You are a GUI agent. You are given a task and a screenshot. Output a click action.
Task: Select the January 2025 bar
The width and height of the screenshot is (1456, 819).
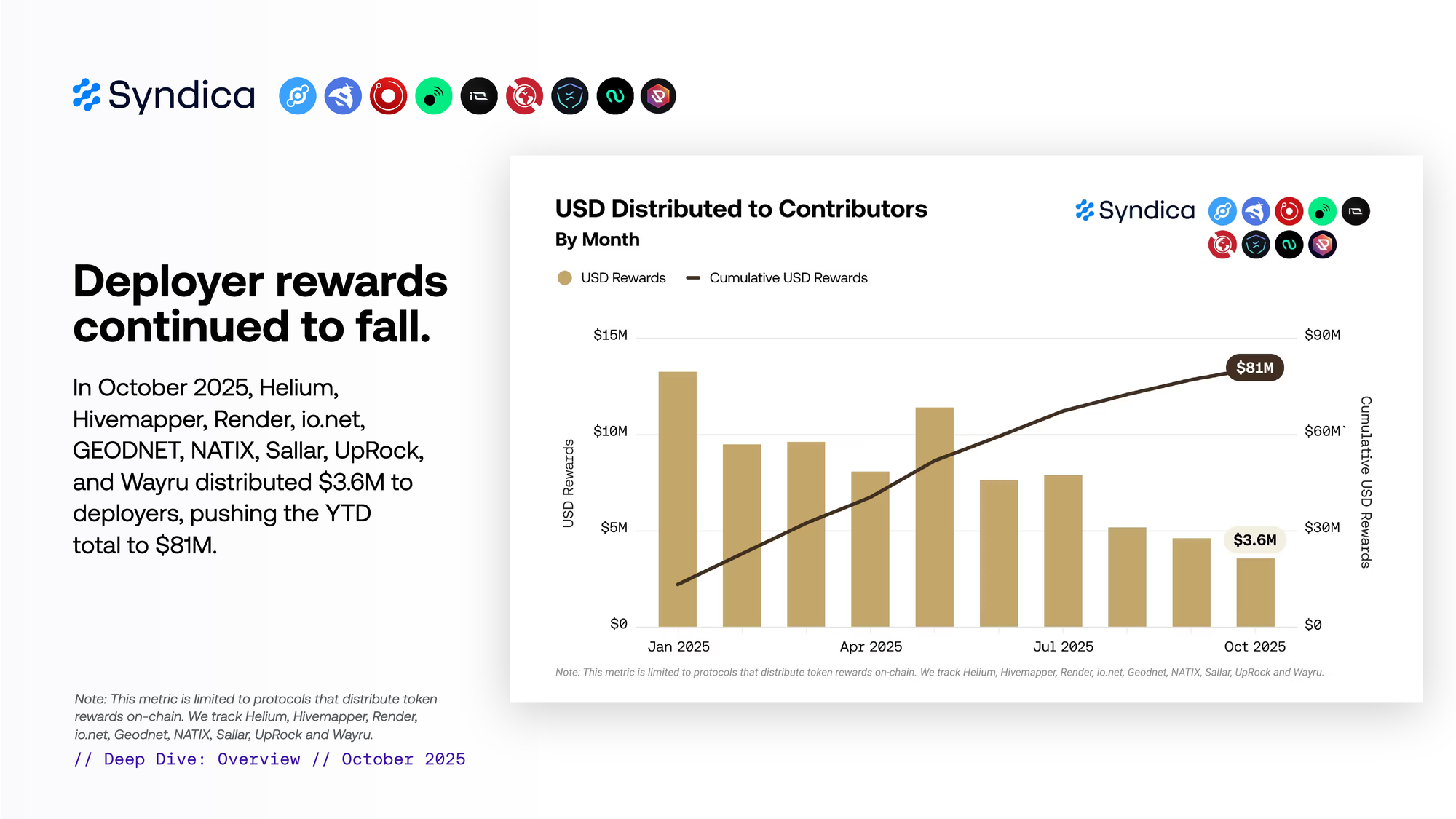677,499
